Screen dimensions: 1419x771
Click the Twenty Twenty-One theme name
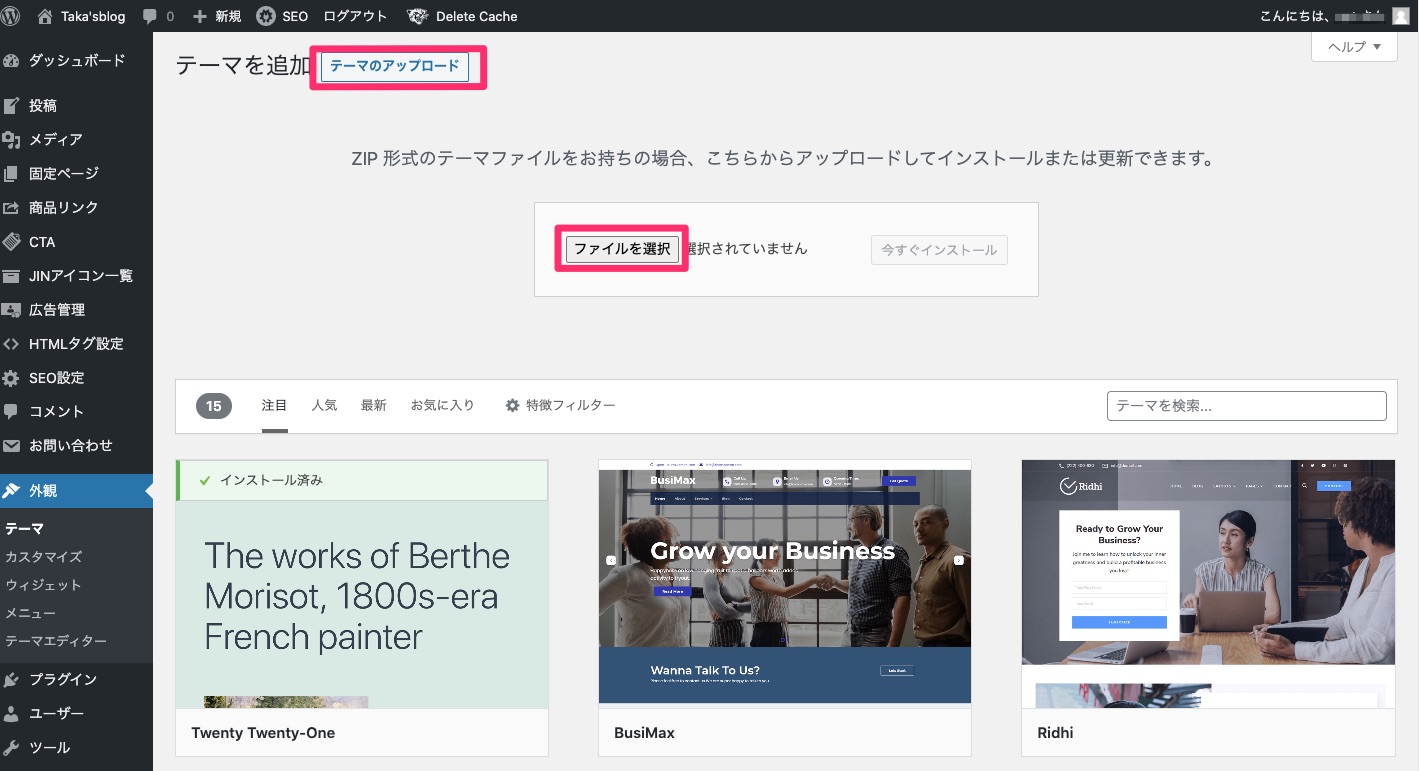point(263,733)
